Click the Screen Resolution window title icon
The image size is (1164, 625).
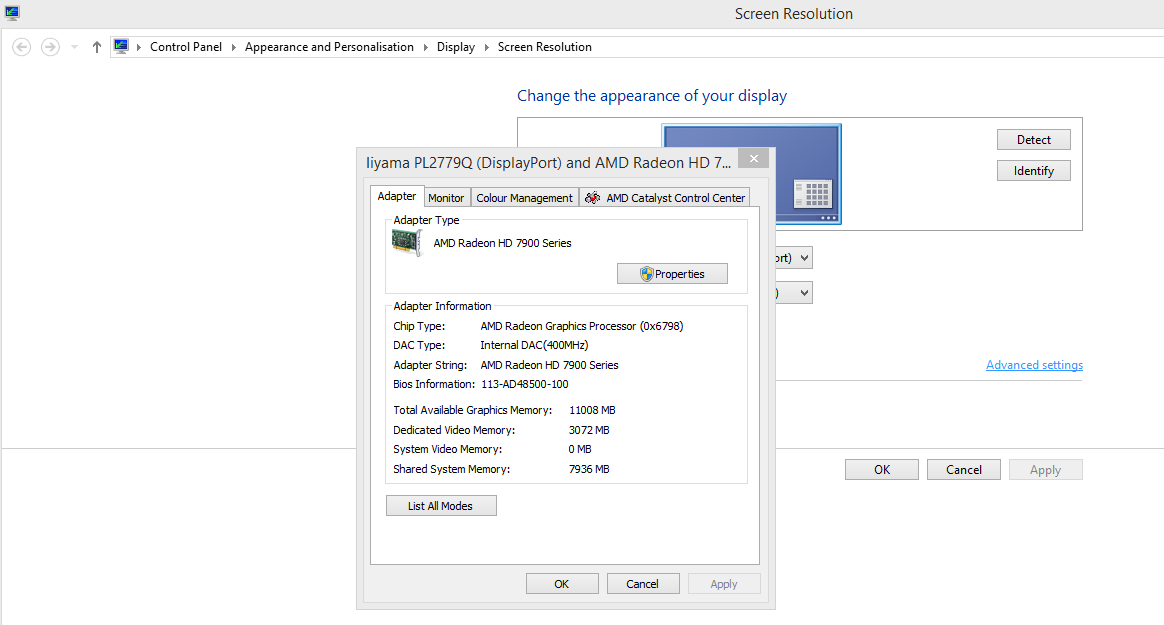pyautogui.click(x=12, y=13)
